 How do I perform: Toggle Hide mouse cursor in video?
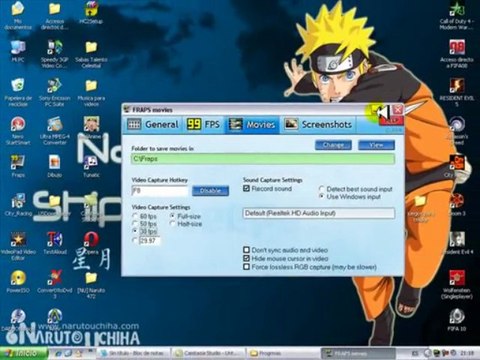(x=246, y=258)
